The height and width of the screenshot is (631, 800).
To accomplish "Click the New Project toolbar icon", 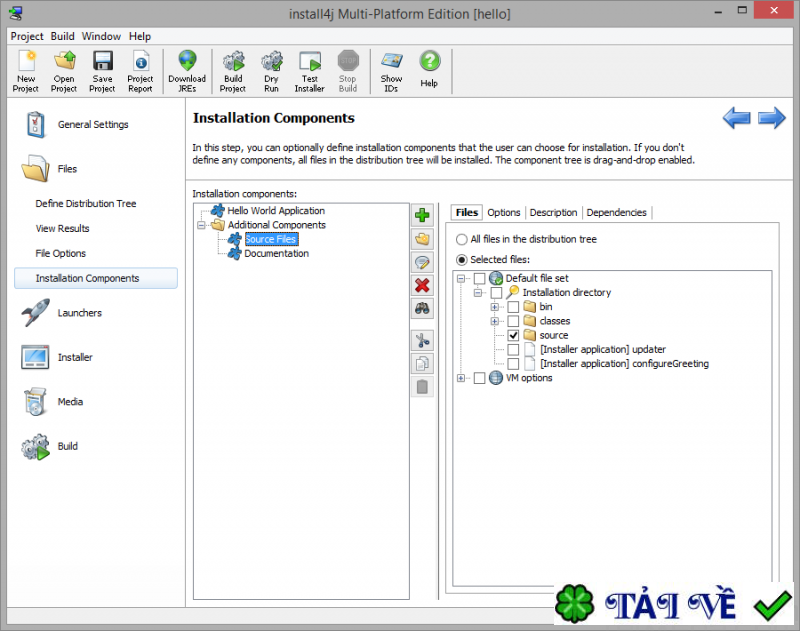I will [26, 71].
